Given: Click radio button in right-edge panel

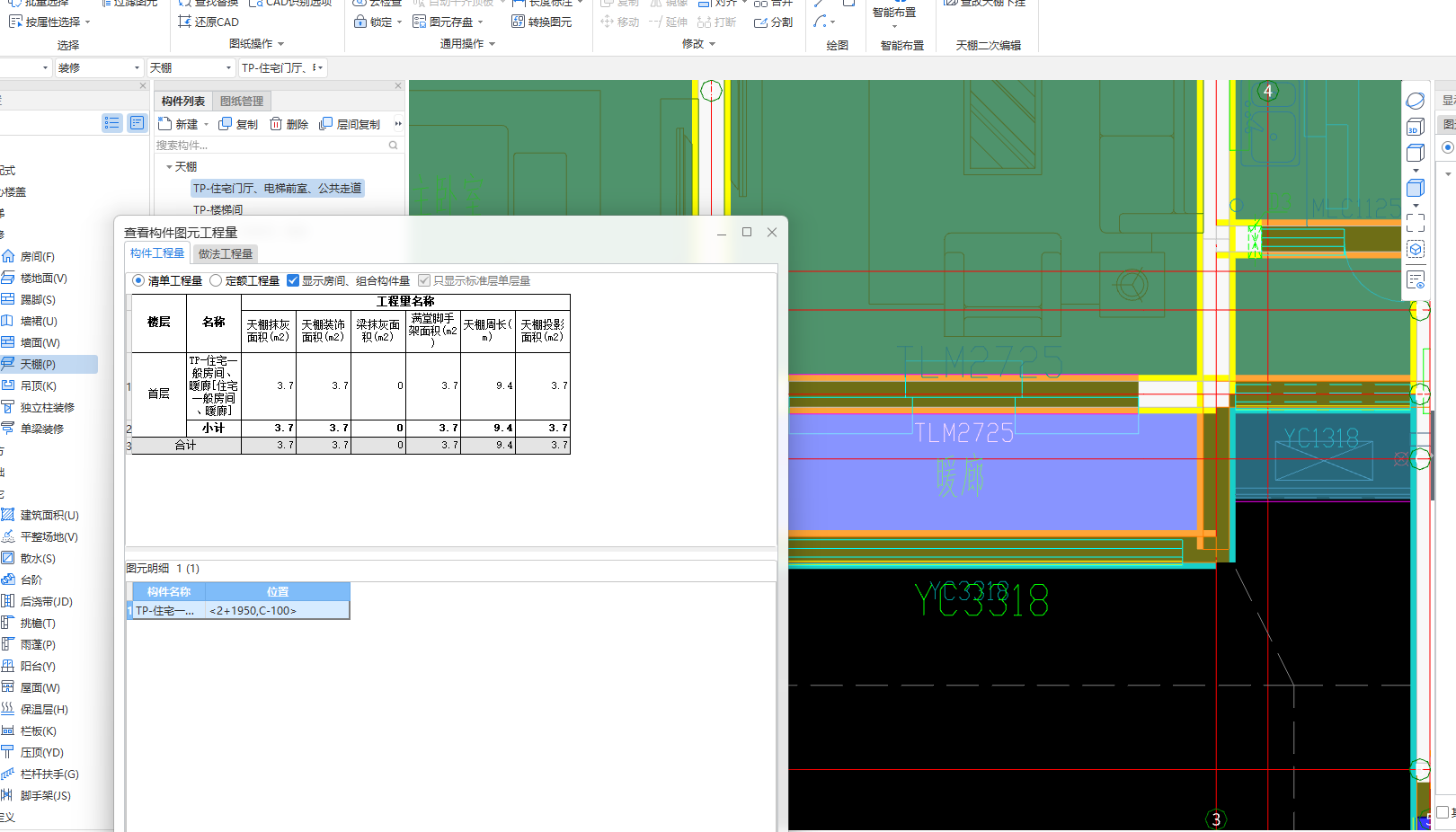Looking at the screenshot, I should pyautogui.click(x=1448, y=147).
